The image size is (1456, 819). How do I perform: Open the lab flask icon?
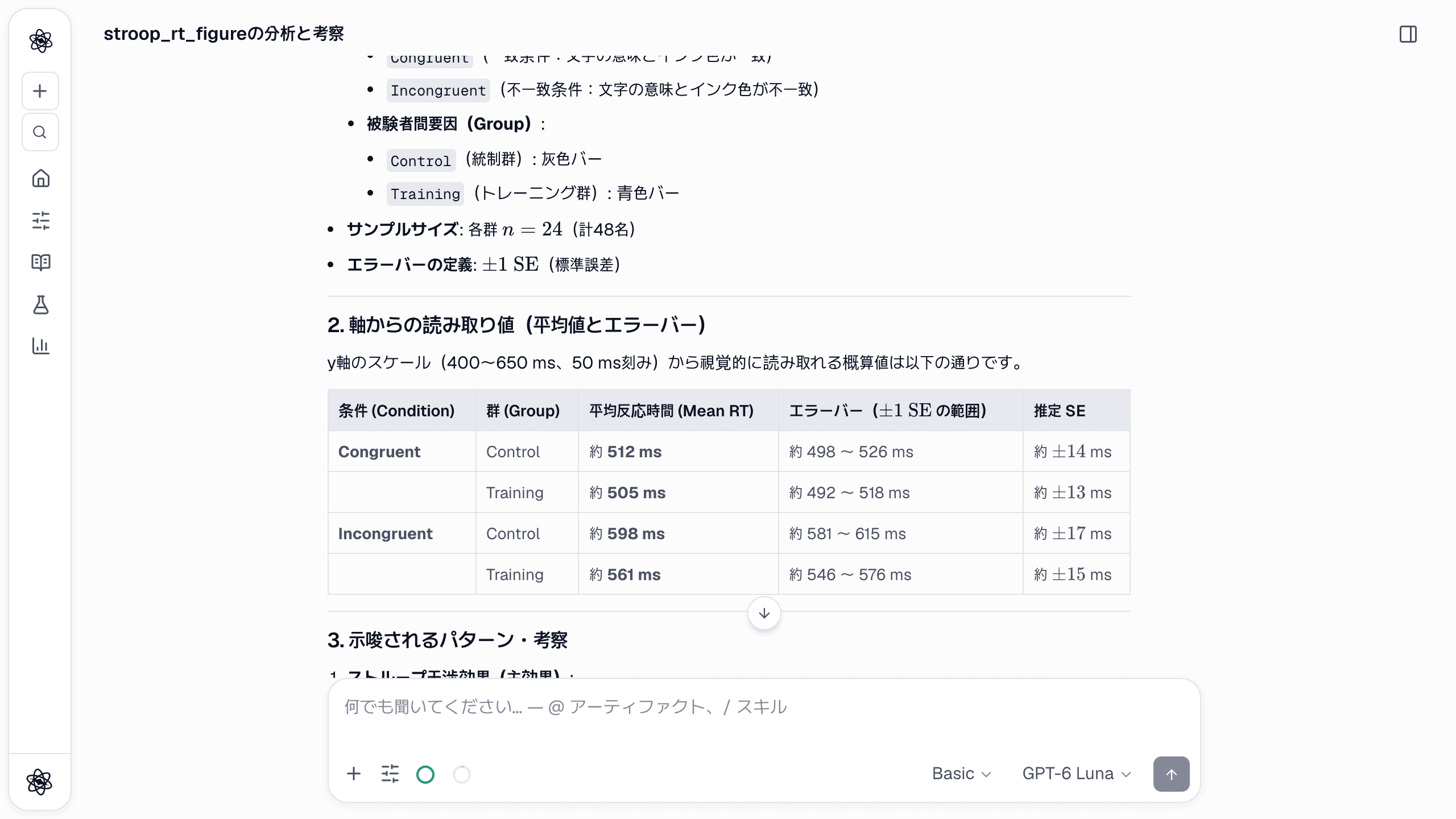40,305
